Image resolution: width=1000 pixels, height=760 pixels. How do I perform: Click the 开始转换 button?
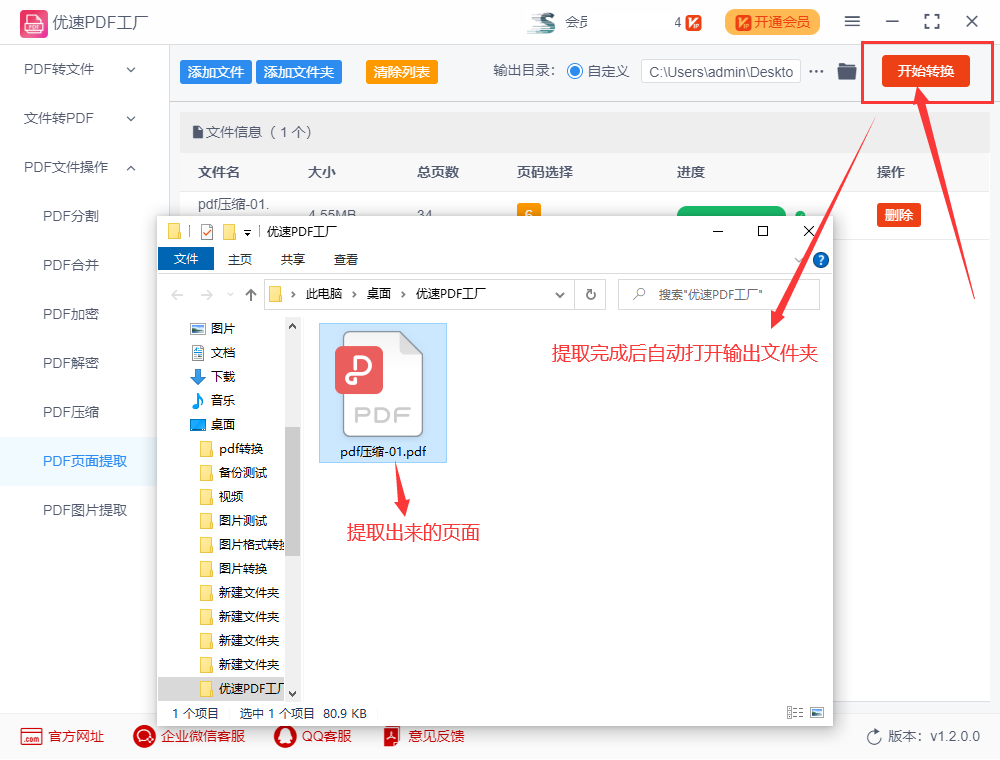click(x=925, y=71)
